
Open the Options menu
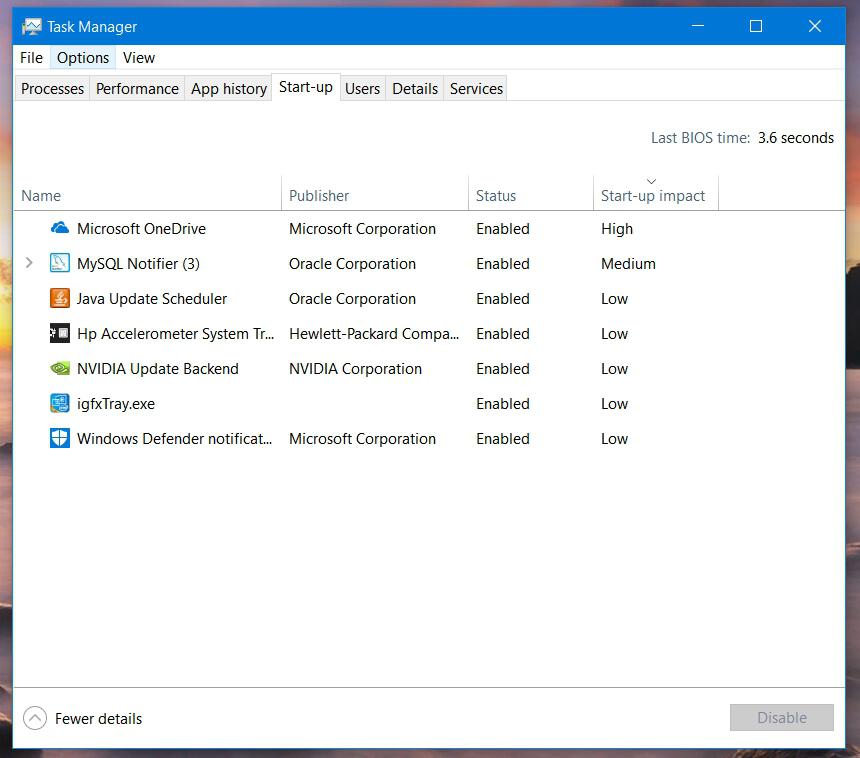pyautogui.click(x=83, y=58)
